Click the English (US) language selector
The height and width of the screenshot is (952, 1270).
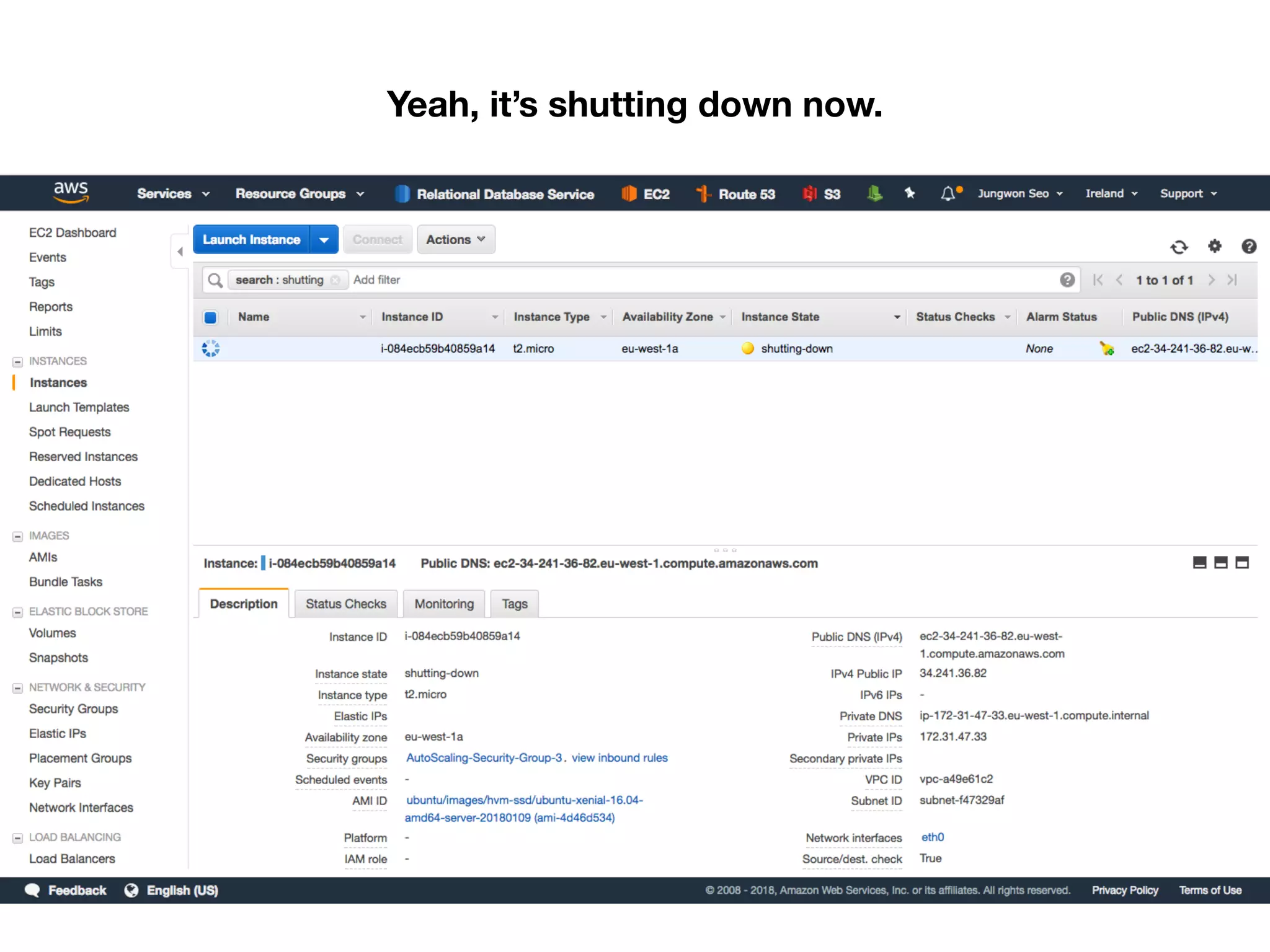click(x=182, y=890)
